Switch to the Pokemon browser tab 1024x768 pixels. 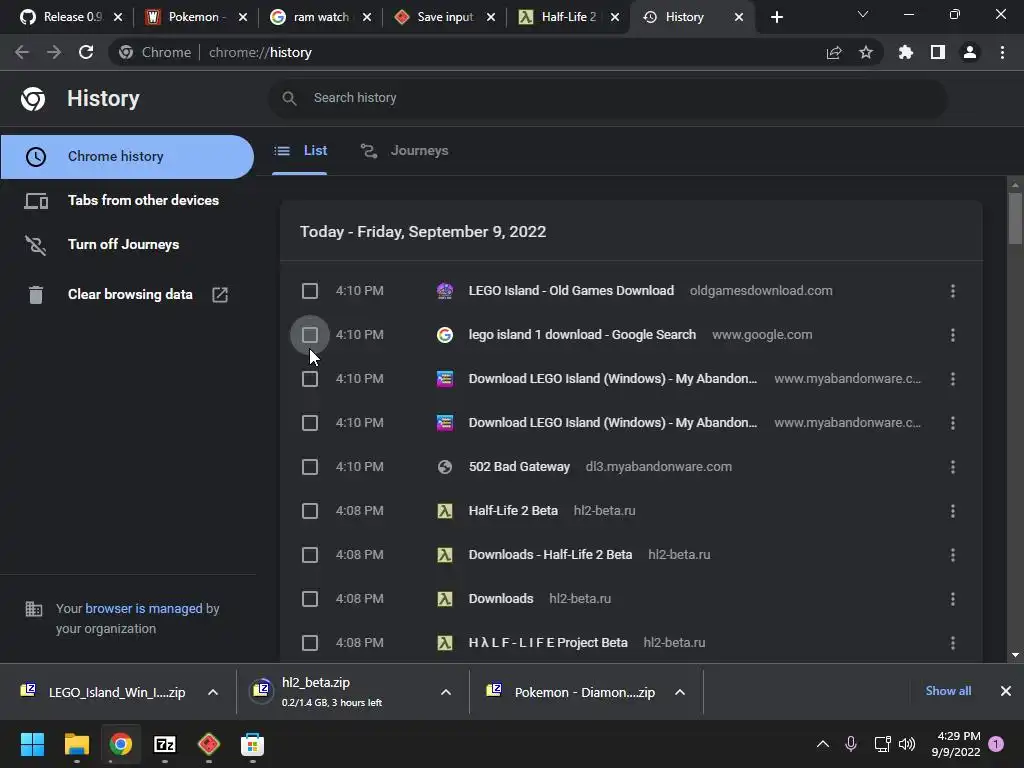196,17
